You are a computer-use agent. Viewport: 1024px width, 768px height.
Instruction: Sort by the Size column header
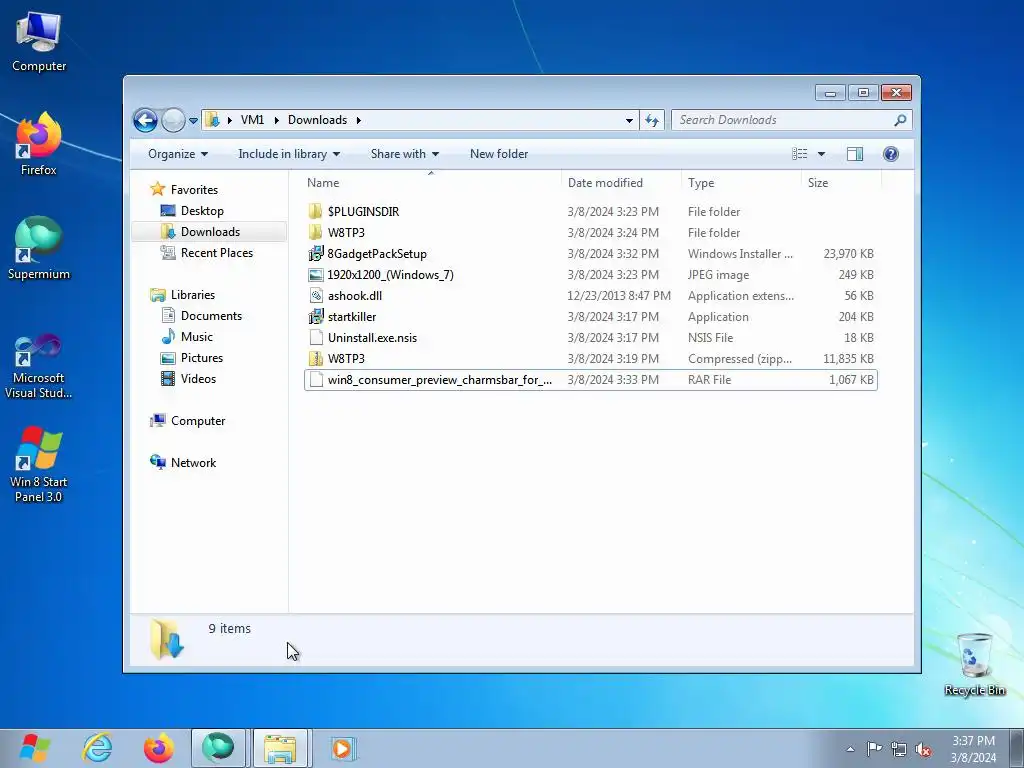[x=841, y=183]
